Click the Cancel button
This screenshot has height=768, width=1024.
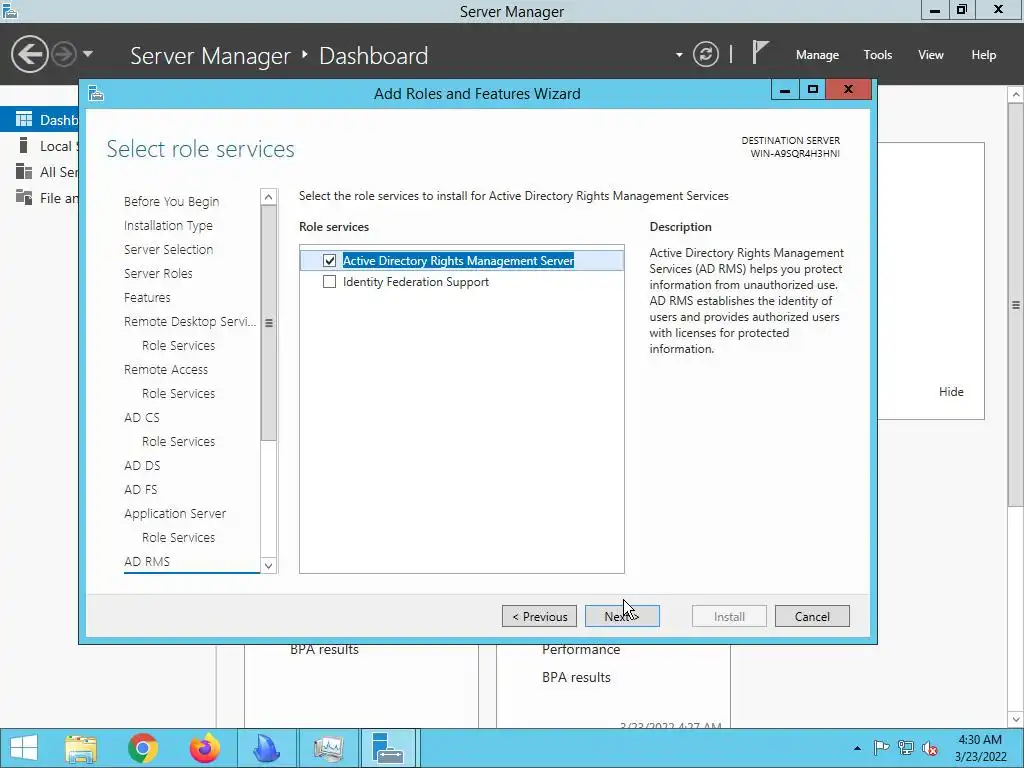pyautogui.click(x=812, y=616)
